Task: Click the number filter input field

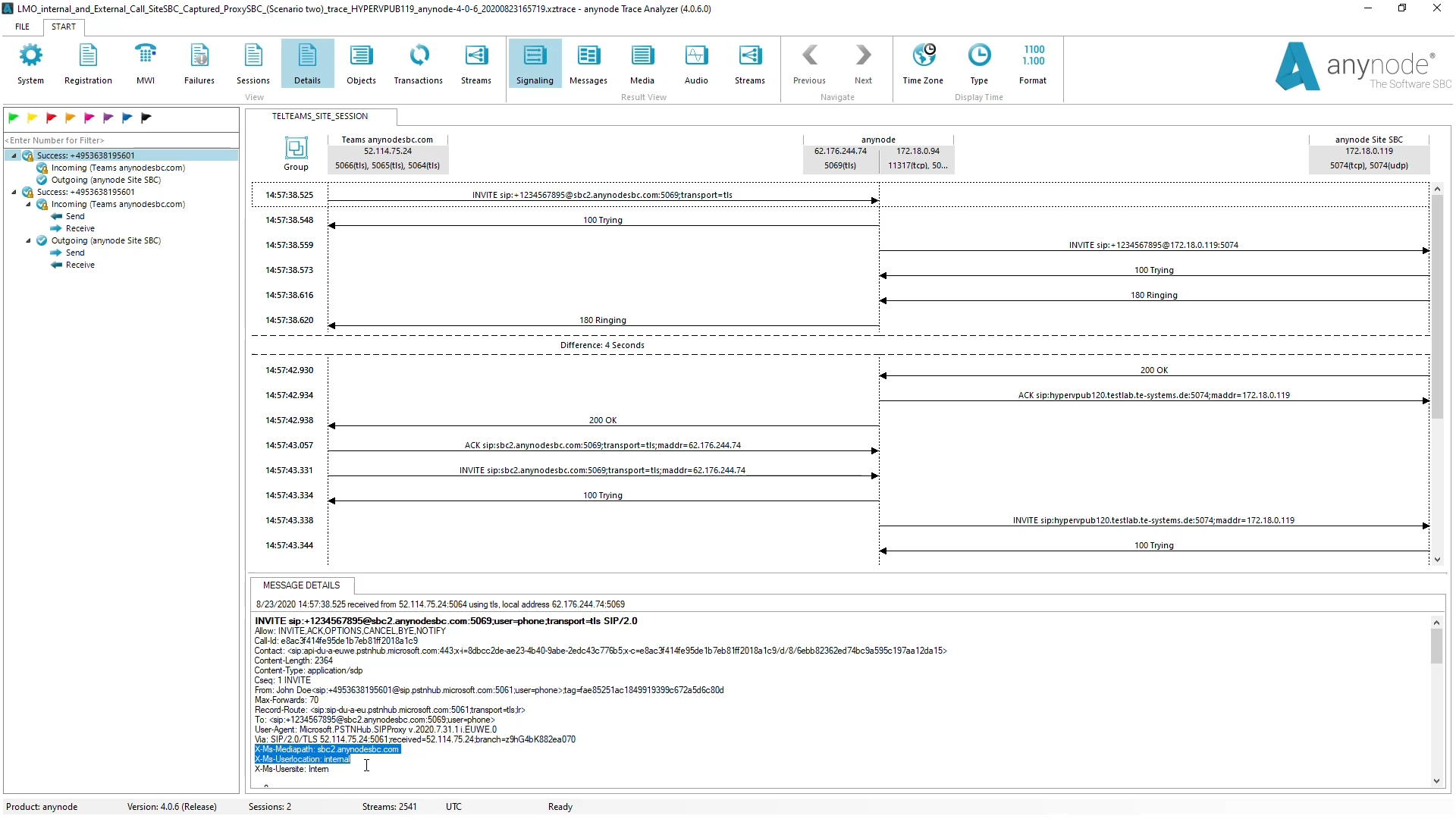Action: point(121,140)
